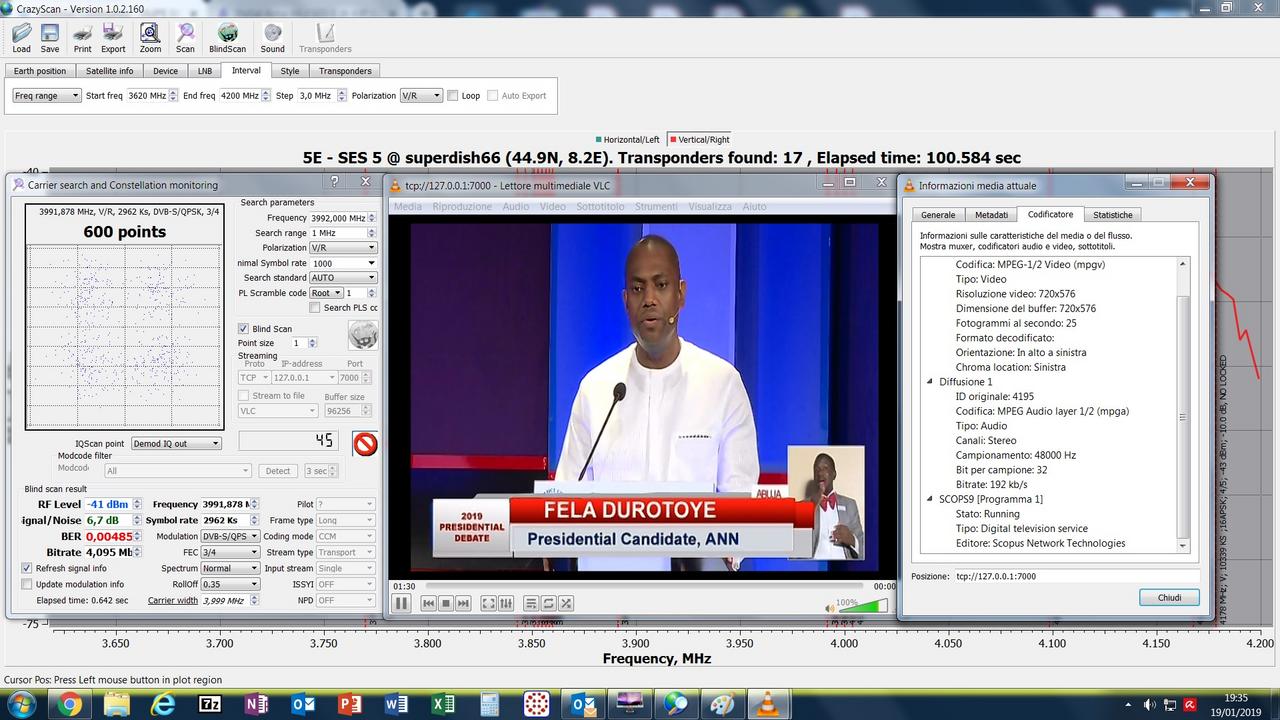
Task: Click the Chiudi button
Action: click(x=1169, y=597)
